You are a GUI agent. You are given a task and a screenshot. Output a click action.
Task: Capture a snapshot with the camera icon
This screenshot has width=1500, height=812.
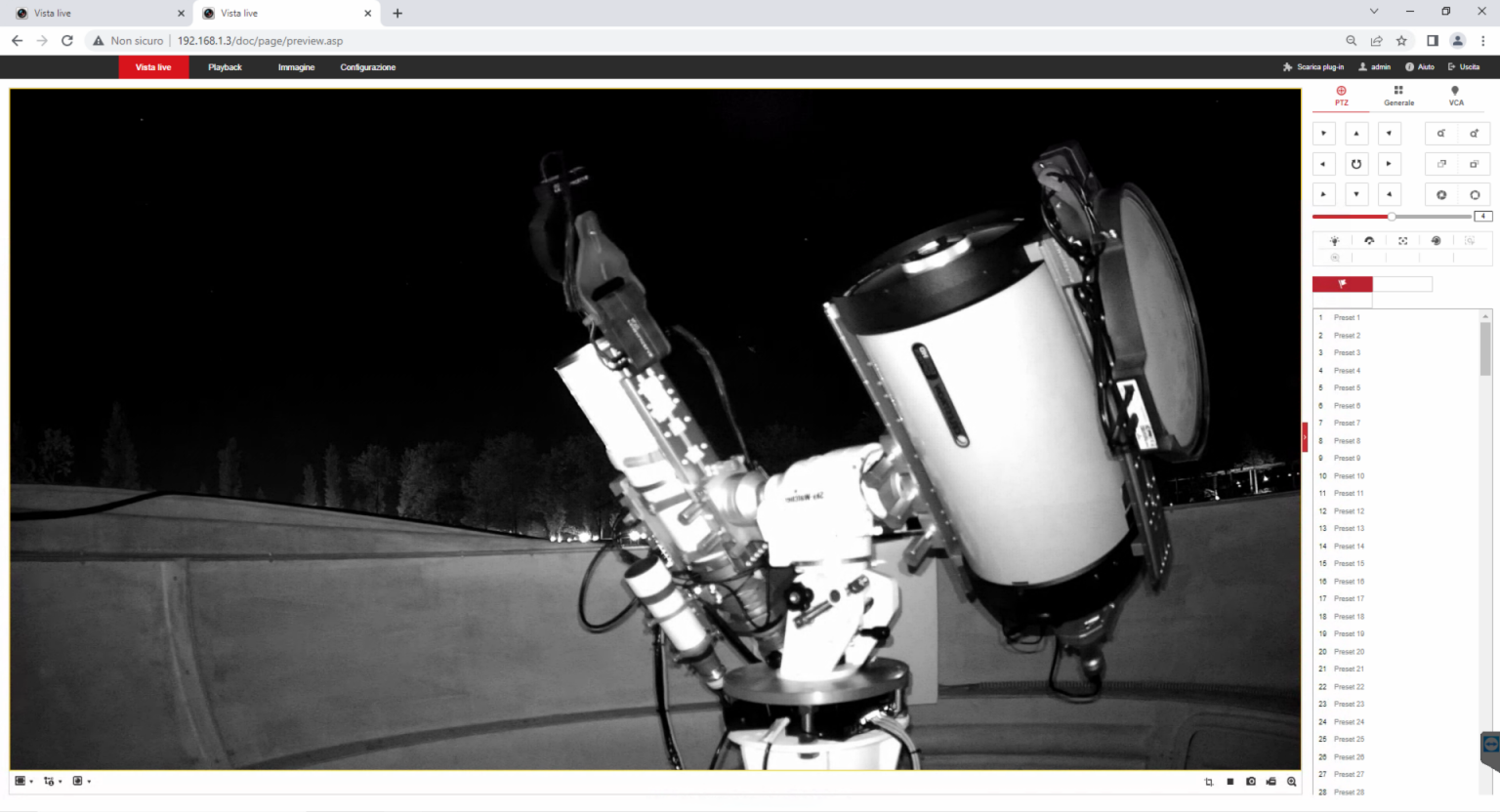point(1252,782)
